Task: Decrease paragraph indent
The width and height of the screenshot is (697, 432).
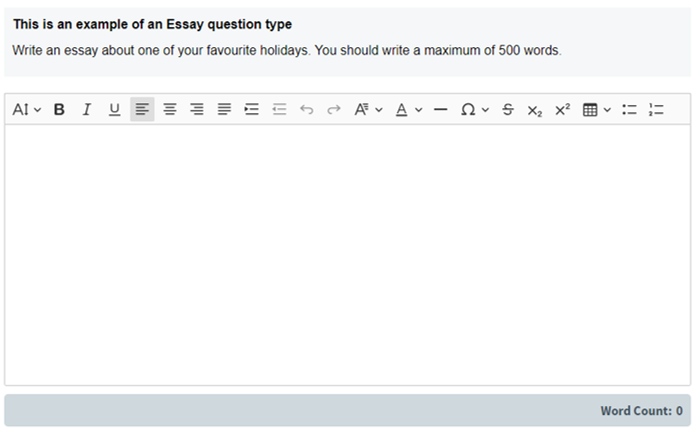Action: coord(279,110)
